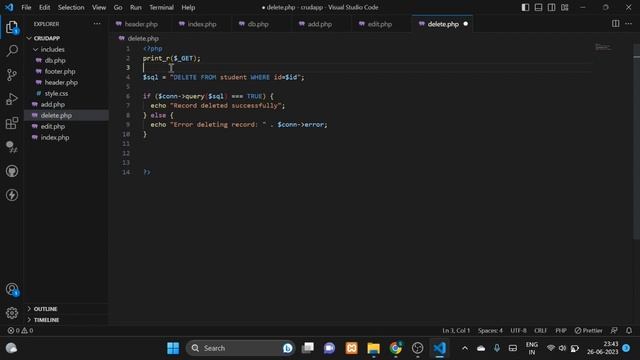640x360 pixels.
Task: Click volume icon in system tray
Action: coord(562,348)
